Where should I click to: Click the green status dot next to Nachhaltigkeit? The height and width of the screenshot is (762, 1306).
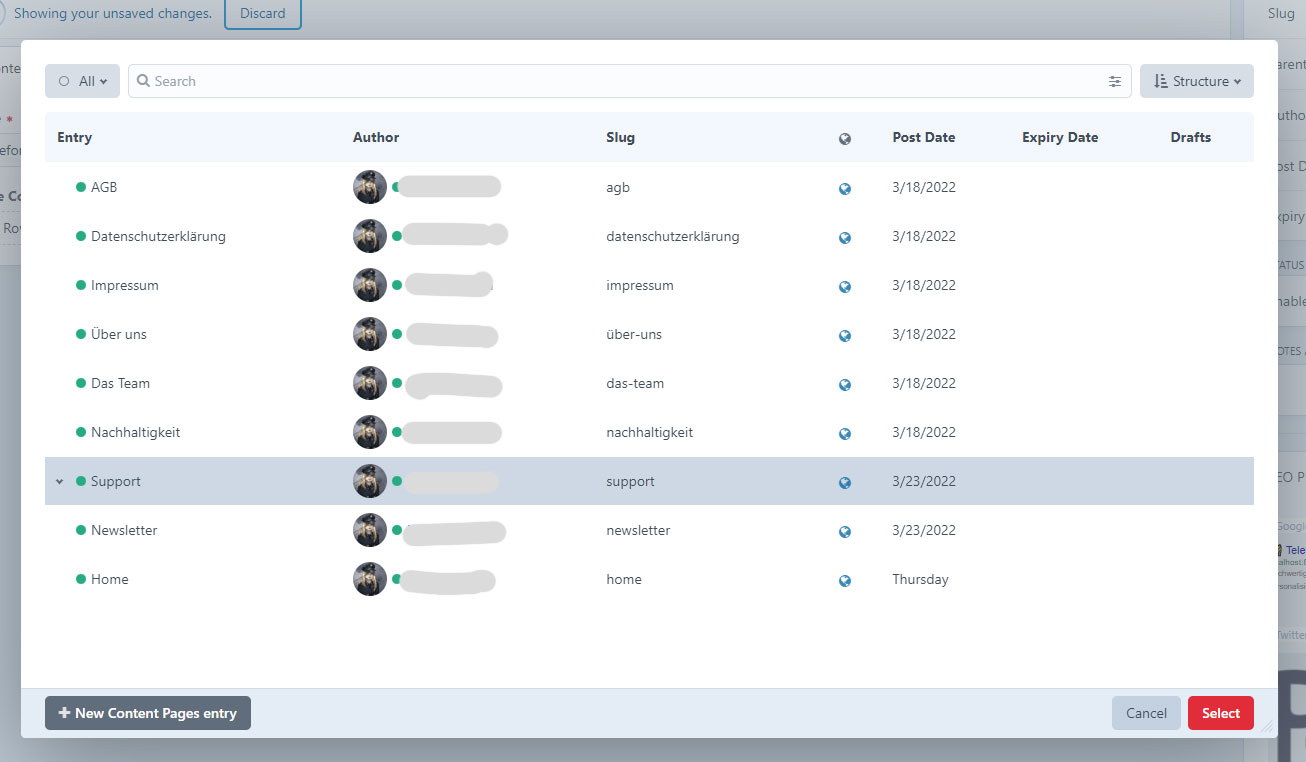click(x=79, y=432)
